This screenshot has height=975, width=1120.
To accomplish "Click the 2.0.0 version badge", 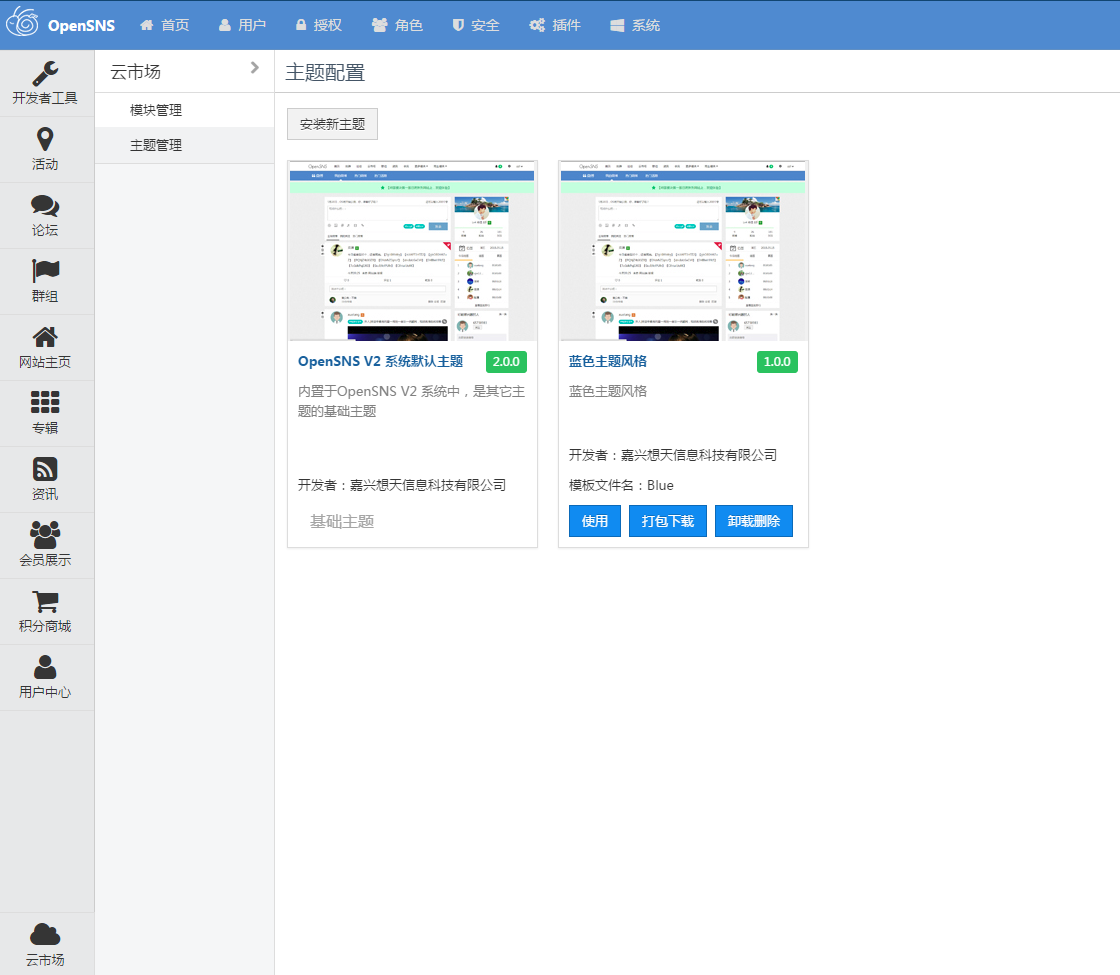I will 506,361.
